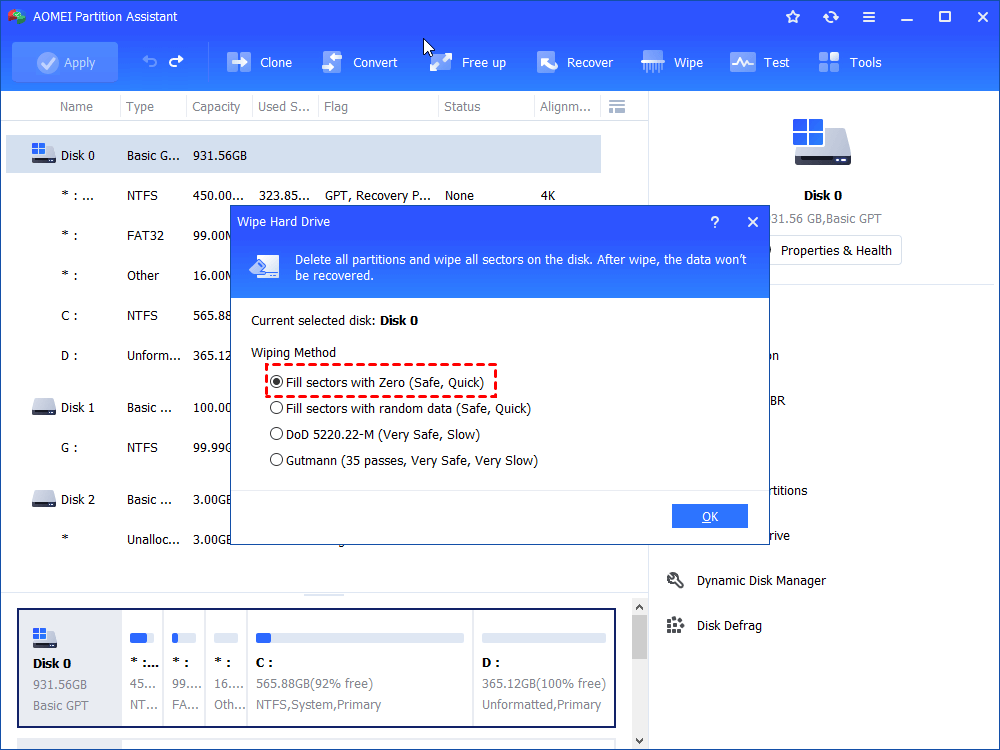This screenshot has width=1000, height=750.
Task: Select the 450.00 NTFS recovery partition row
Action: [x=304, y=195]
